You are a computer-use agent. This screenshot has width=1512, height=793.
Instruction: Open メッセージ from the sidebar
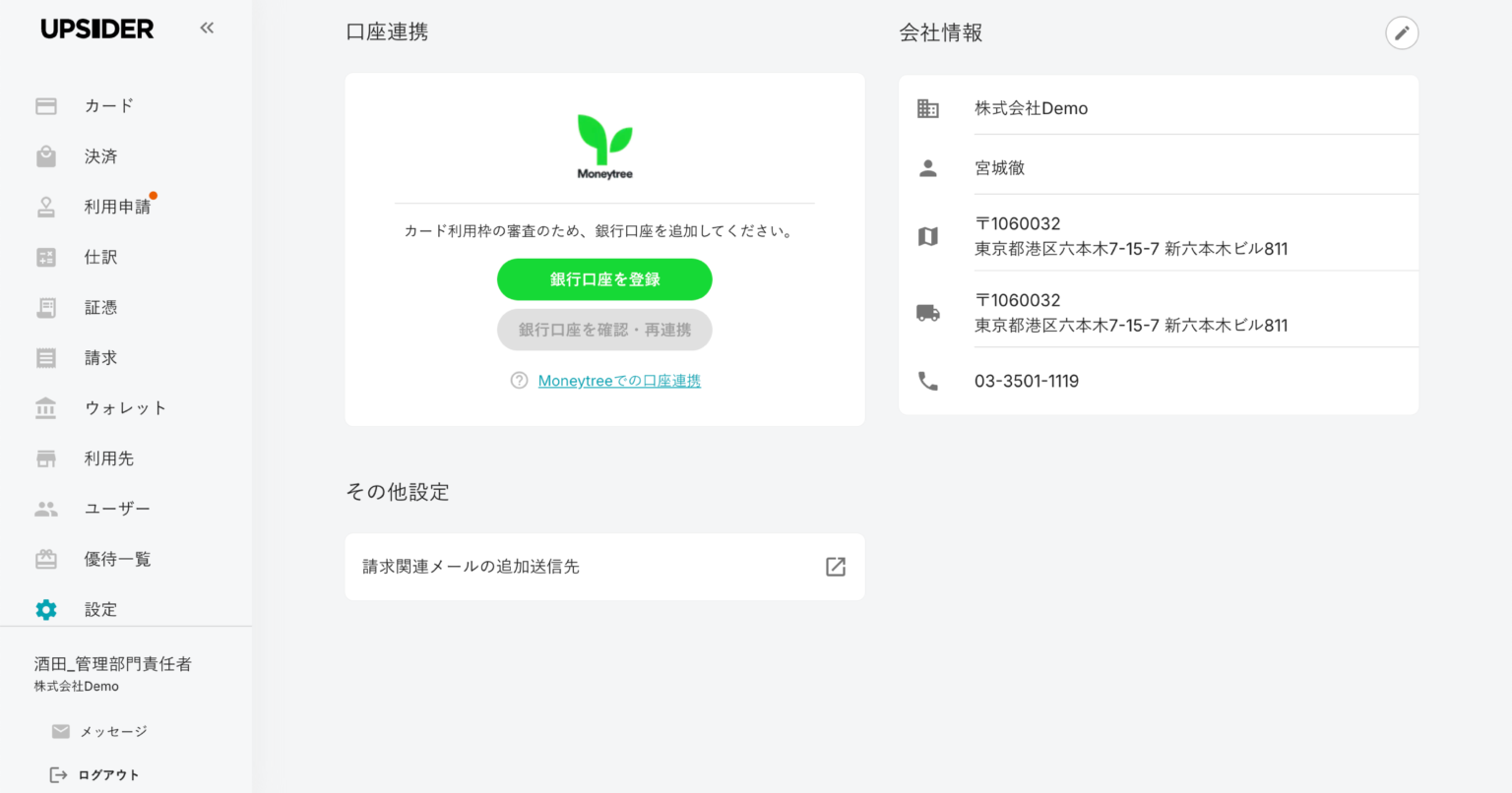(112, 731)
